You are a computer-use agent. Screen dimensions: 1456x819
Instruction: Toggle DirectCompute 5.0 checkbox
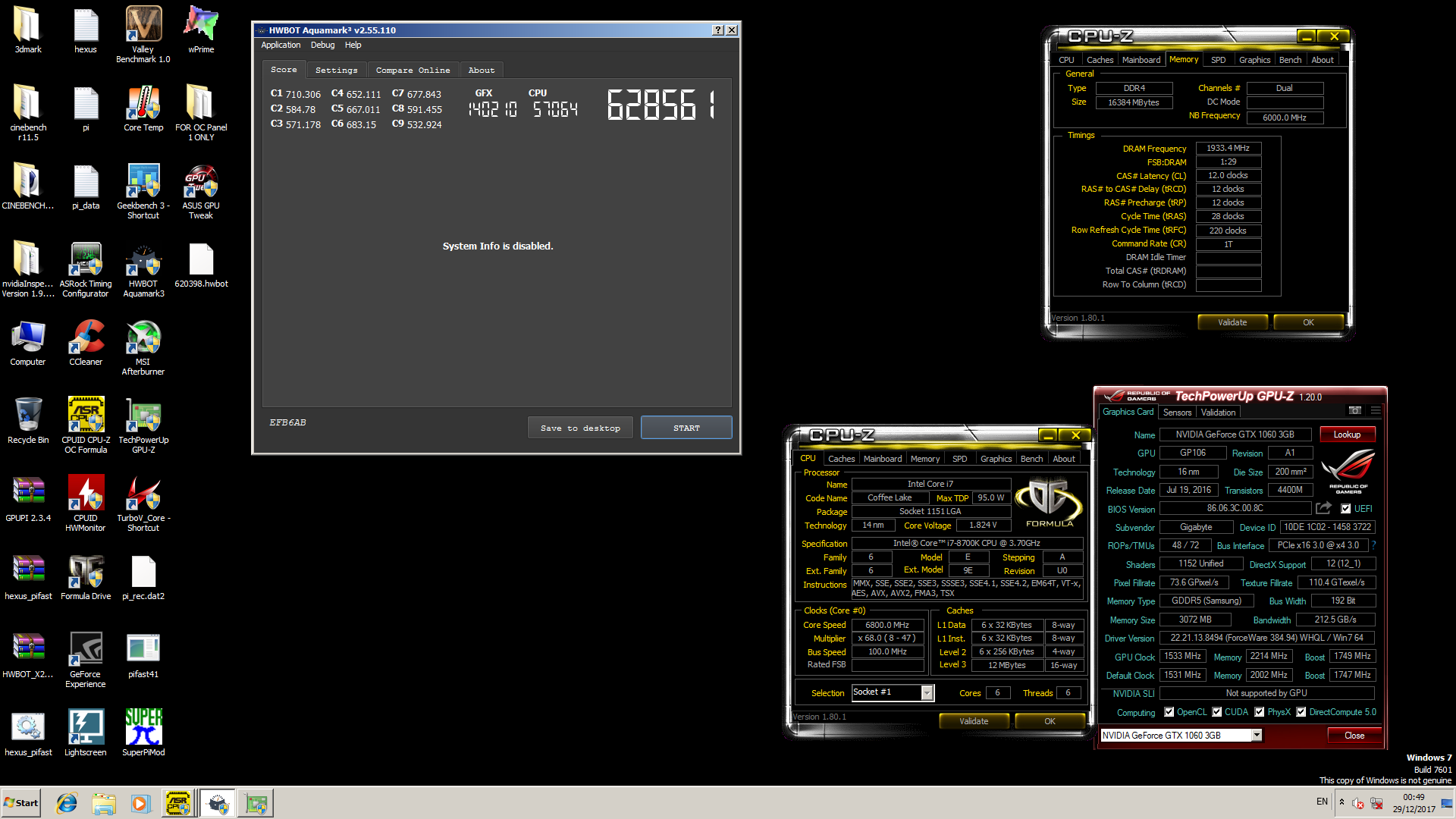(1301, 712)
